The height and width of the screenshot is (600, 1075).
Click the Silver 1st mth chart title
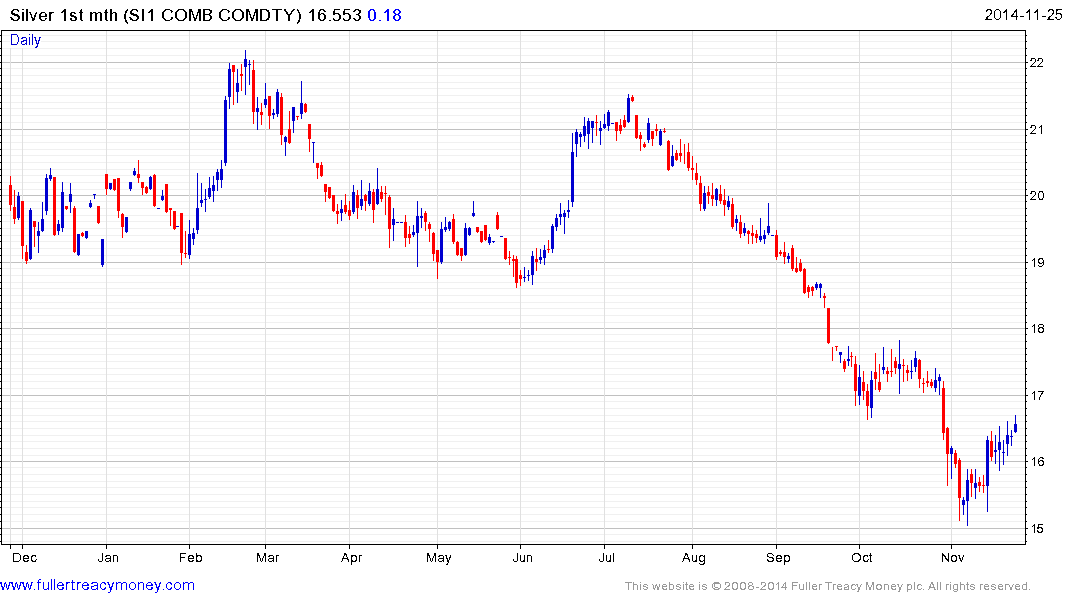click(x=155, y=15)
